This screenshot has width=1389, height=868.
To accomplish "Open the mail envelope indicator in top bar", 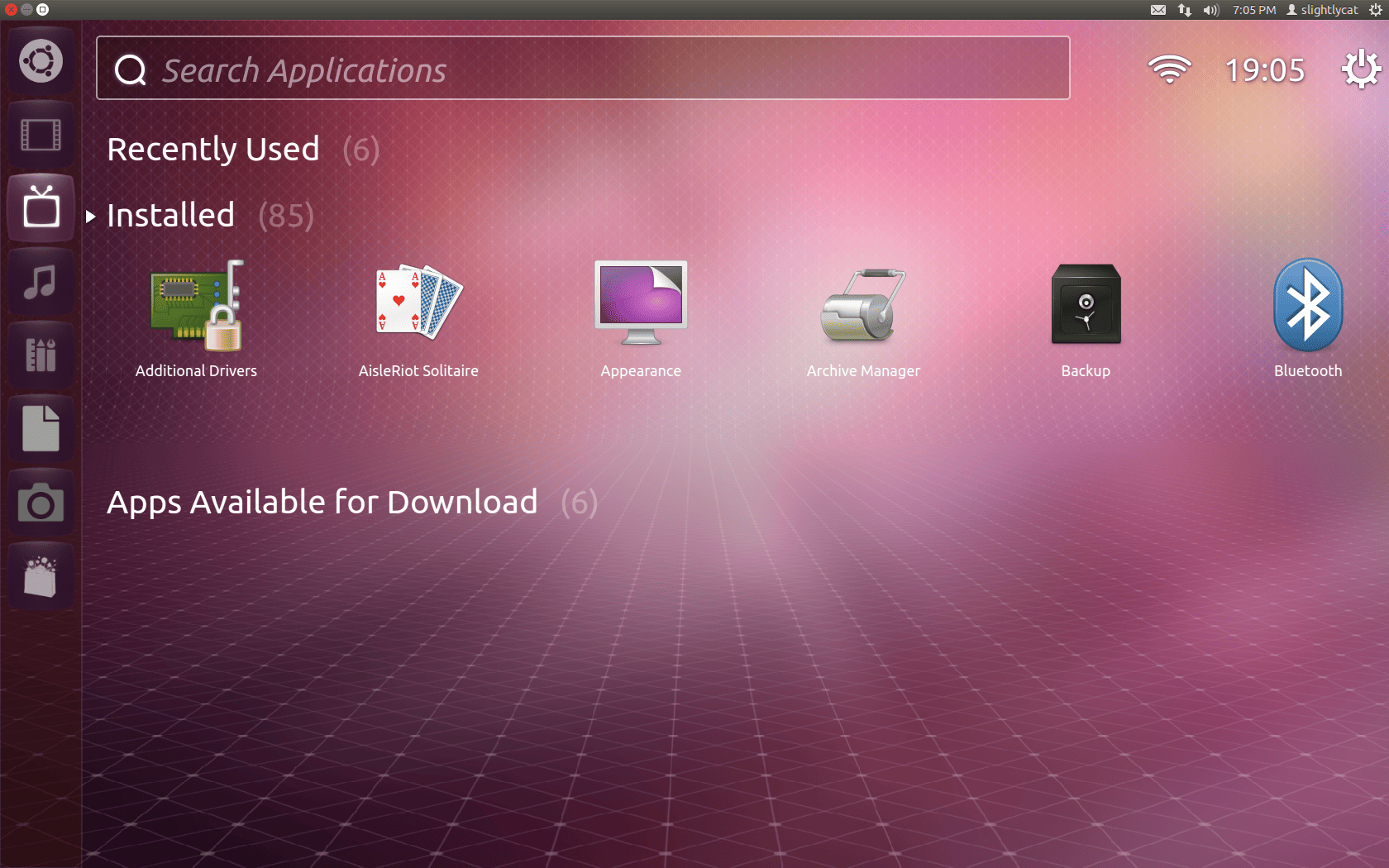I will point(1158,10).
